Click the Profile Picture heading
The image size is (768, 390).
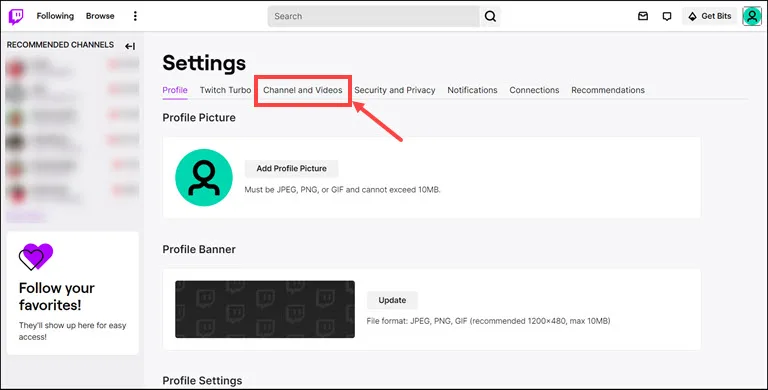(x=199, y=118)
